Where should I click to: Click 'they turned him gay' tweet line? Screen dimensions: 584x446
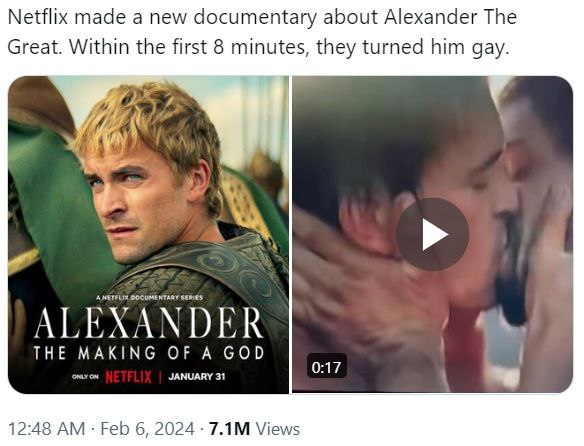point(413,48)
